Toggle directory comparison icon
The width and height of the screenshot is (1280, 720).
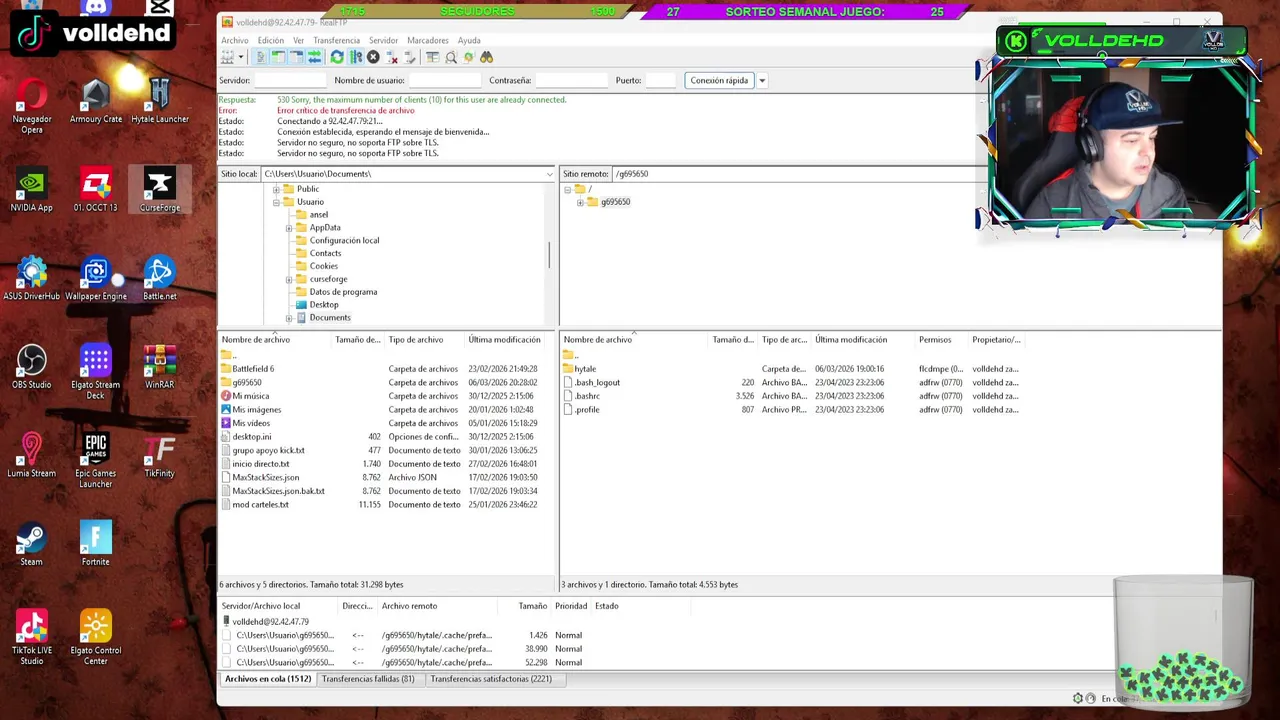pos(451,57)
